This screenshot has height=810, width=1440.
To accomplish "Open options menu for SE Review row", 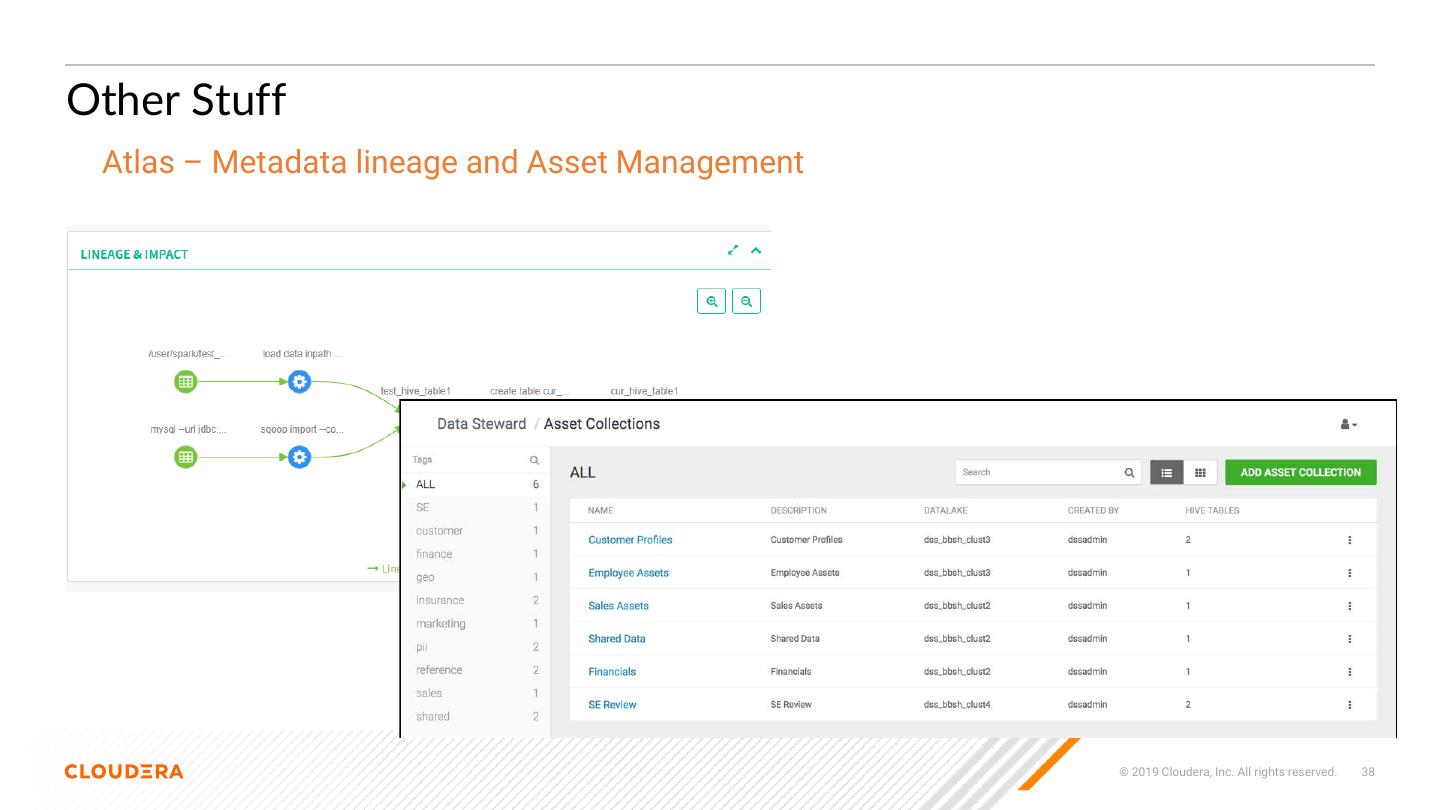I will tap(1349, 705).
